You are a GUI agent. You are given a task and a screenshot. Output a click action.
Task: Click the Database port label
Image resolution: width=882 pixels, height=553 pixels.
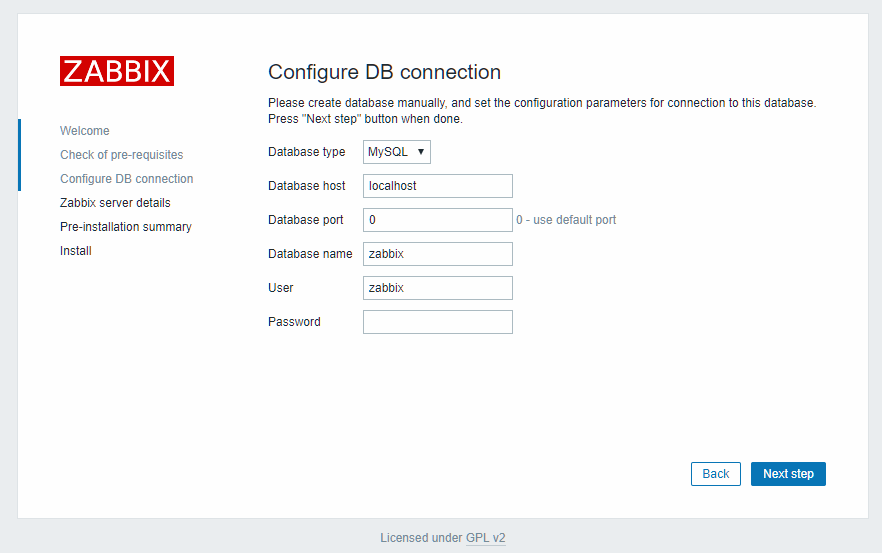pyautogui.click(x=305, y=220)
